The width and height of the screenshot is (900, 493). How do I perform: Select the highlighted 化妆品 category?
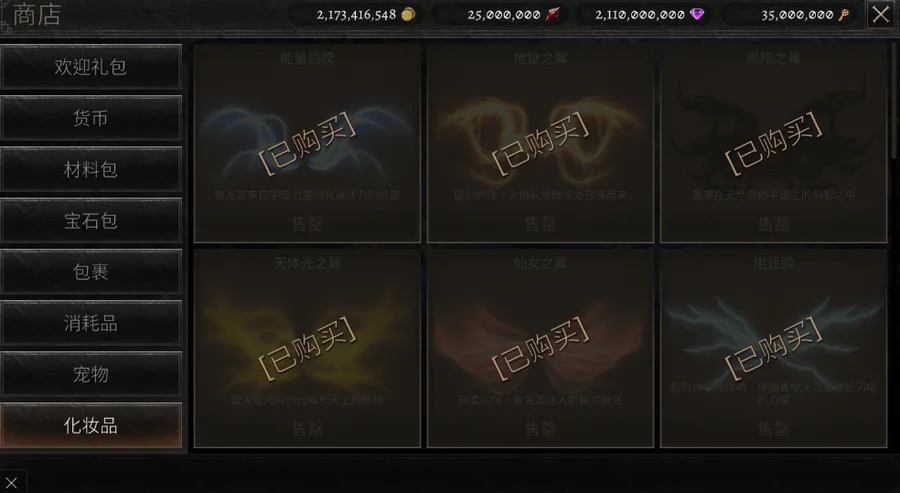pos(91,425)
